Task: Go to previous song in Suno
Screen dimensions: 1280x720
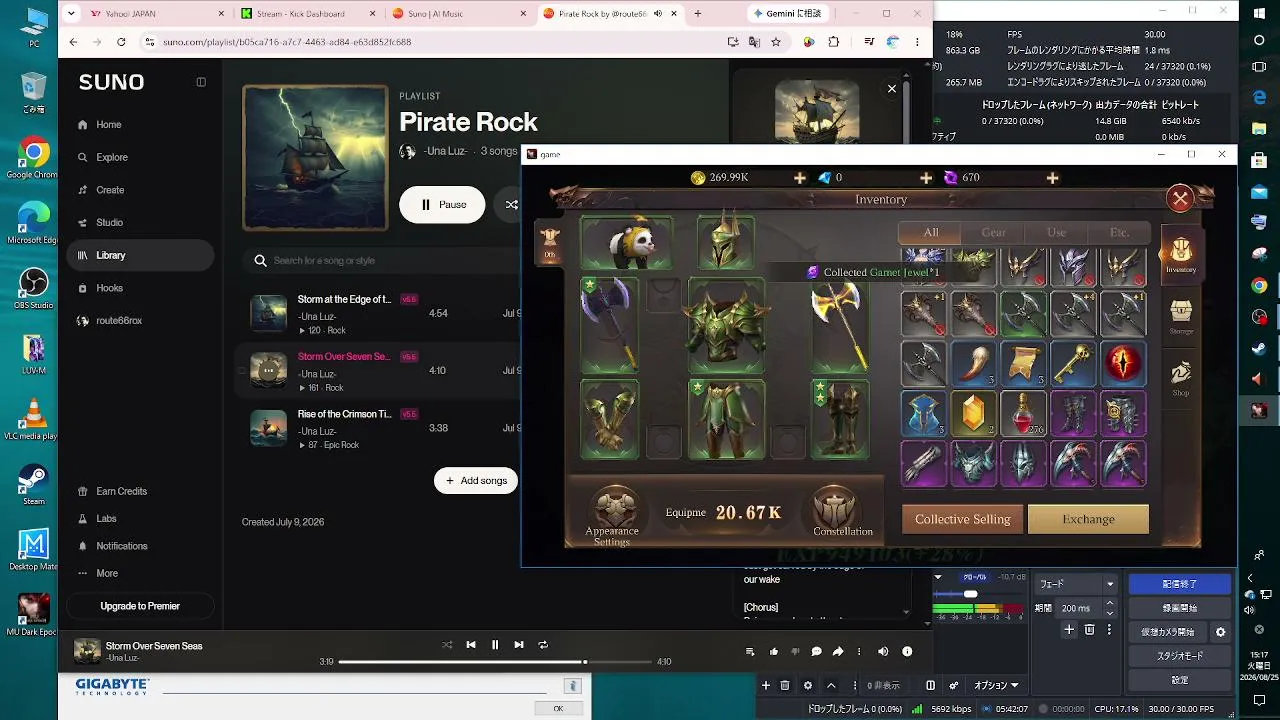Action: pyautogui.click(x=471, y=645)
